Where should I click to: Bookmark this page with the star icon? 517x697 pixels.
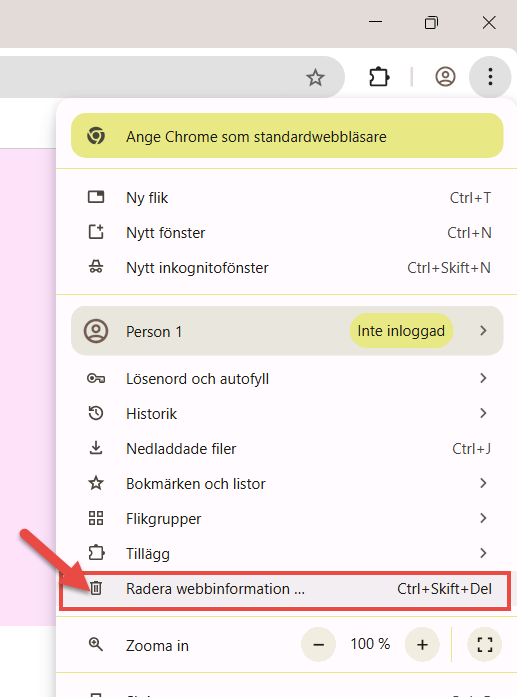point(315,78)
